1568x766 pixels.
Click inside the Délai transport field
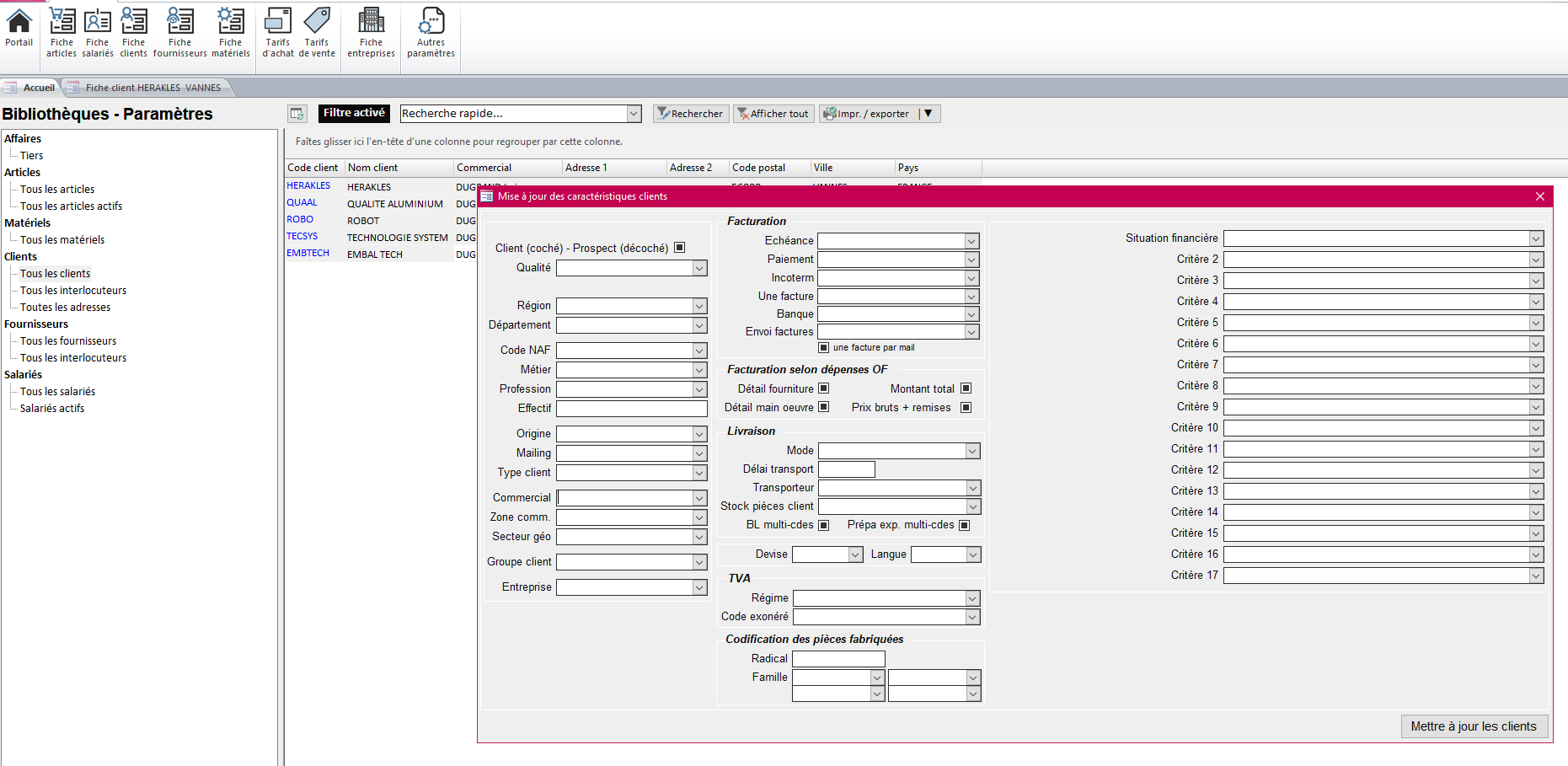846,469
